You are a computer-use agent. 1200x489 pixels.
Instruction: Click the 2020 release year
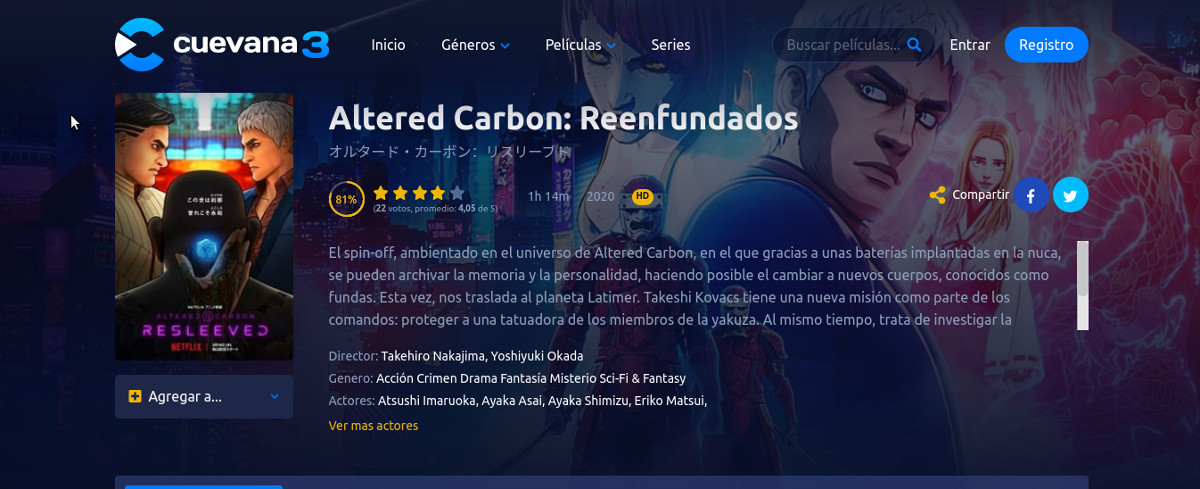click(601, 196)
